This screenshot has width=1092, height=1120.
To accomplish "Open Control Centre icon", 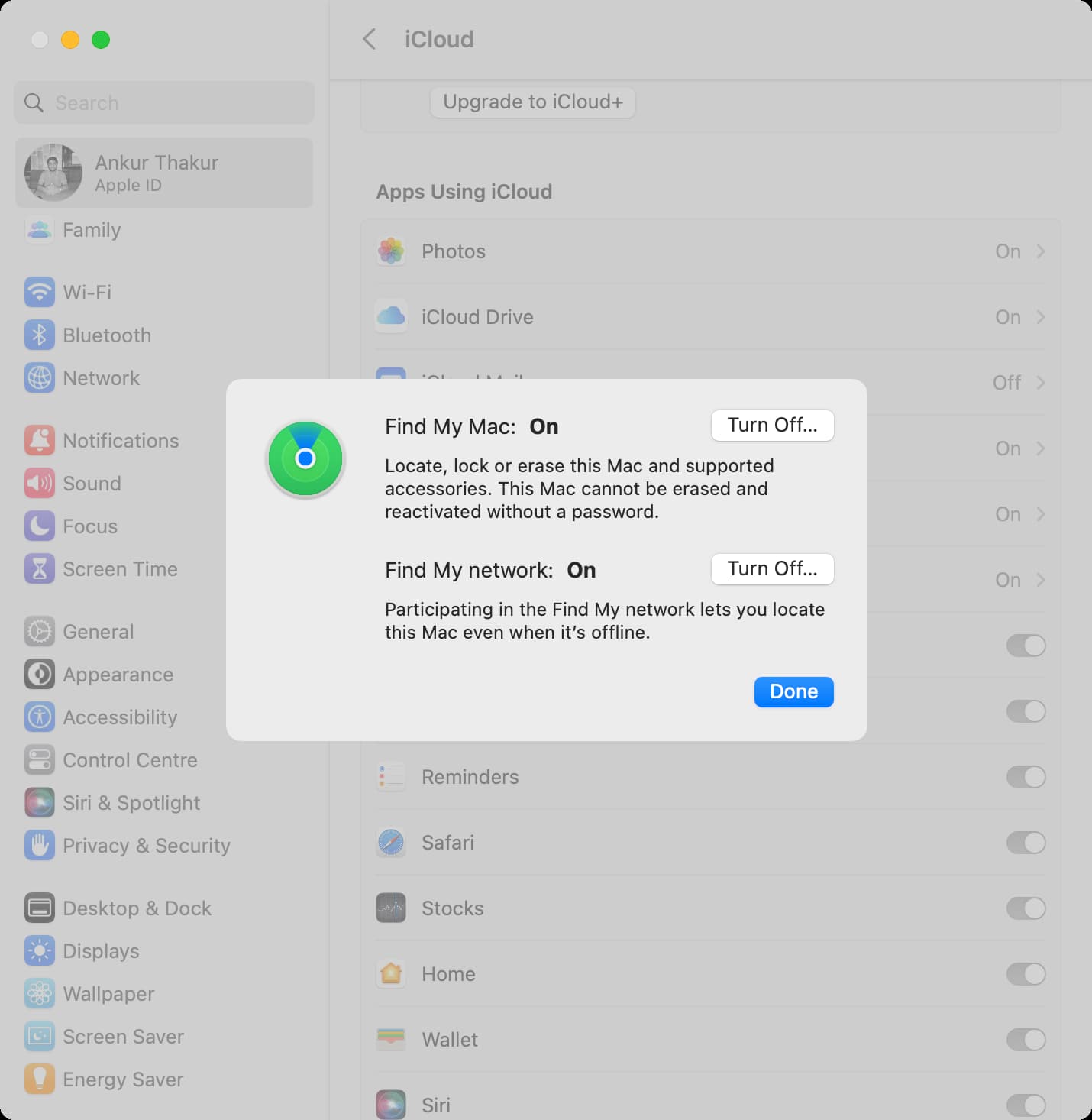I will [x=40, y=759].
